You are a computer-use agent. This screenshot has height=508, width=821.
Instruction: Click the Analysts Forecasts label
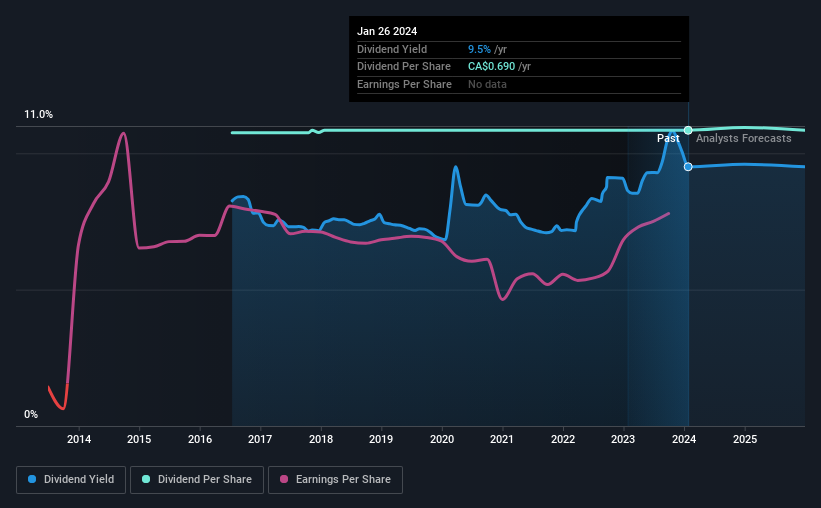pos(744,138)
